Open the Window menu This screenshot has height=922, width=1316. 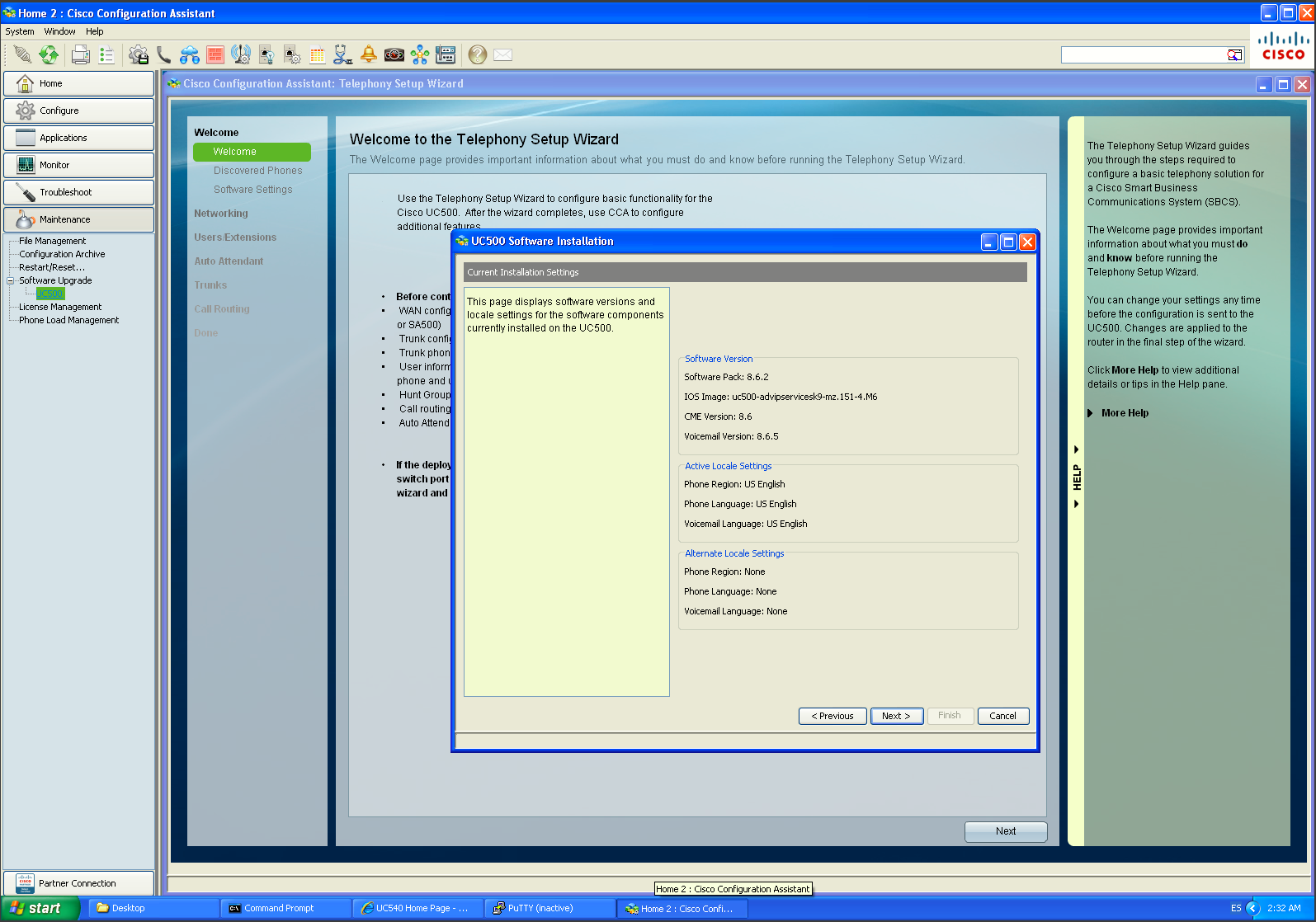pos(60,31)
